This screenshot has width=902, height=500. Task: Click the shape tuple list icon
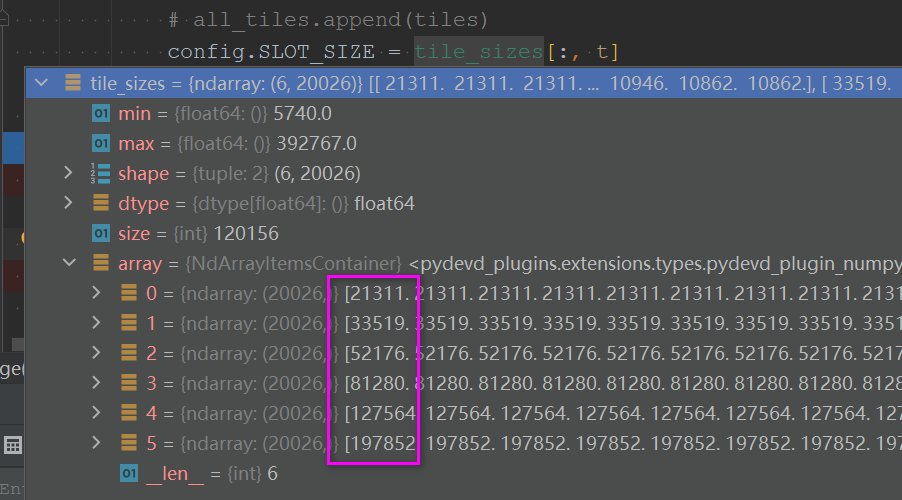101,173
